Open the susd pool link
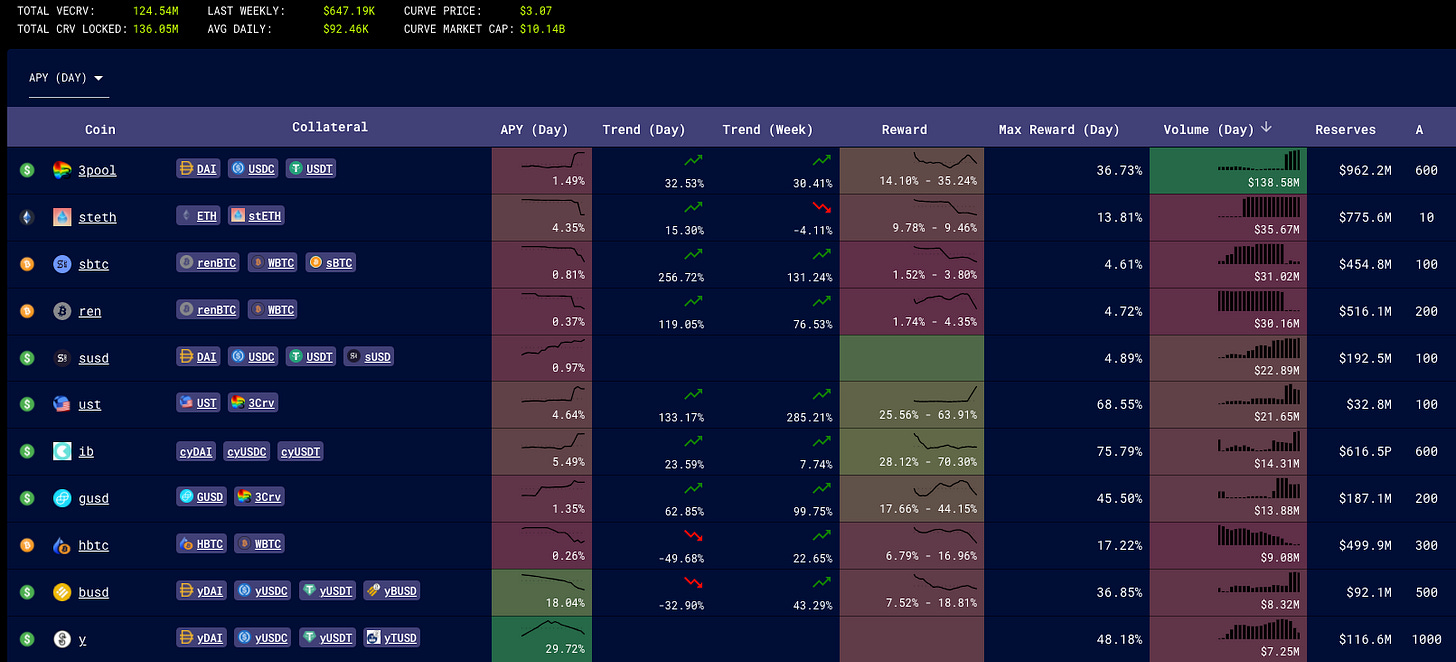 tap(93, 358)
